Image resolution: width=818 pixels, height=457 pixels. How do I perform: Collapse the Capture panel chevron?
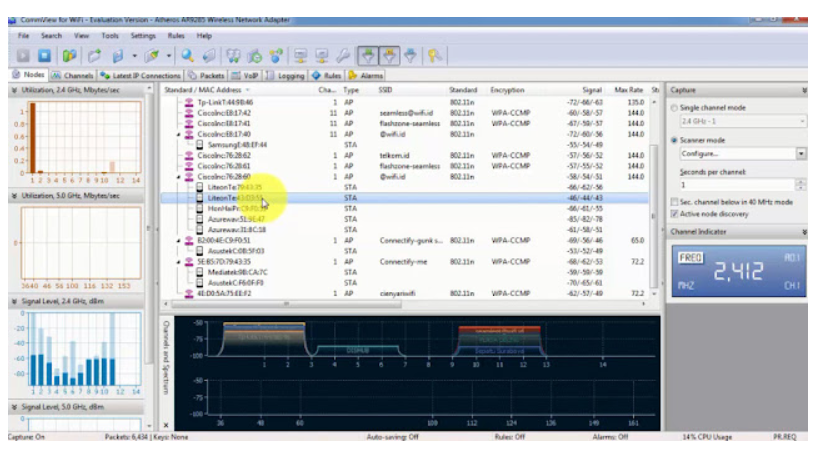804,91
